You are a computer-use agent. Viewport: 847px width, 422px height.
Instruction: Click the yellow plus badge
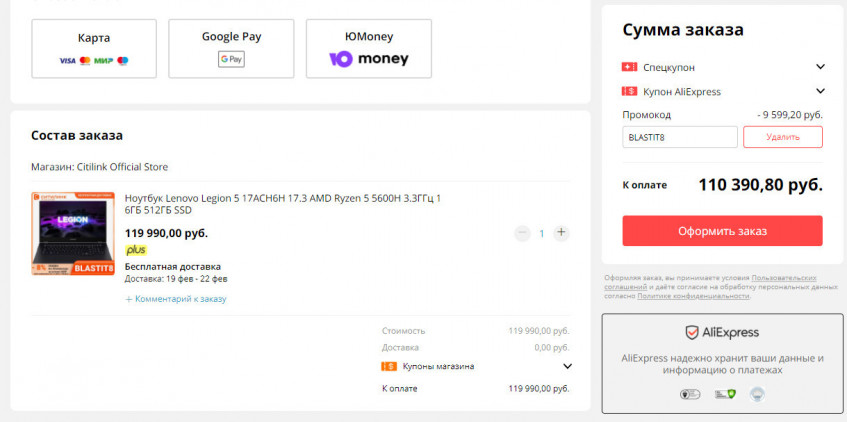[136, 250]
